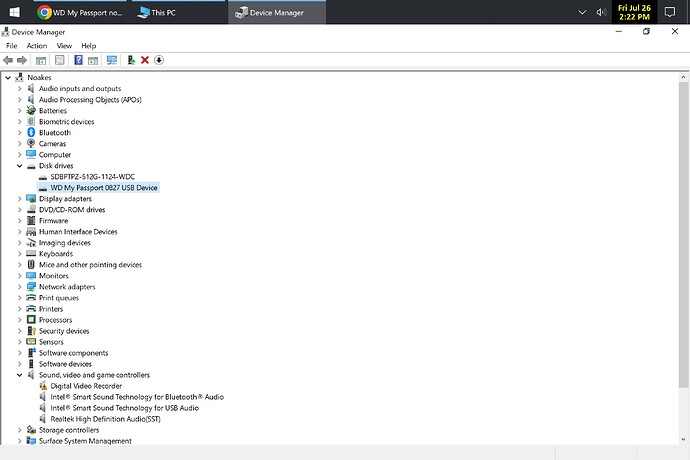
Task: Open the notification center icon
Action: coord(670,12)
